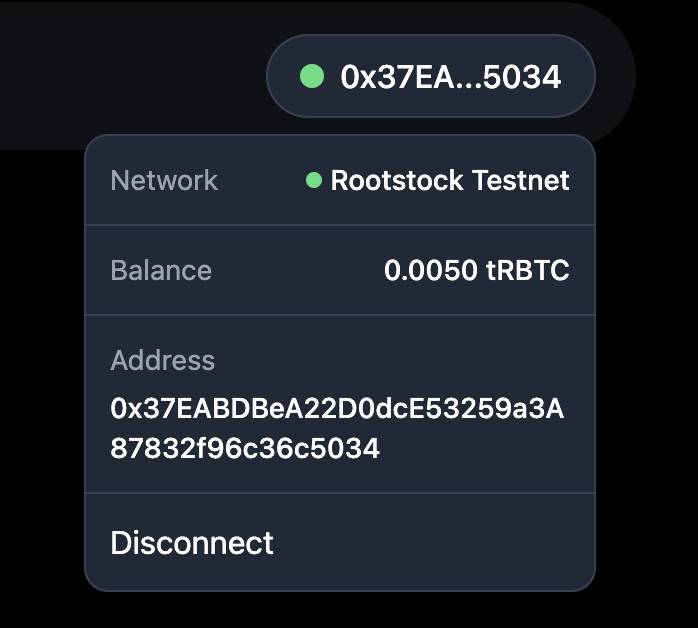Click address line starting with 0x37EABDBeA22D
Image resolution: width=698 pixels, height=628 pixels.
(x=337, y=410)
